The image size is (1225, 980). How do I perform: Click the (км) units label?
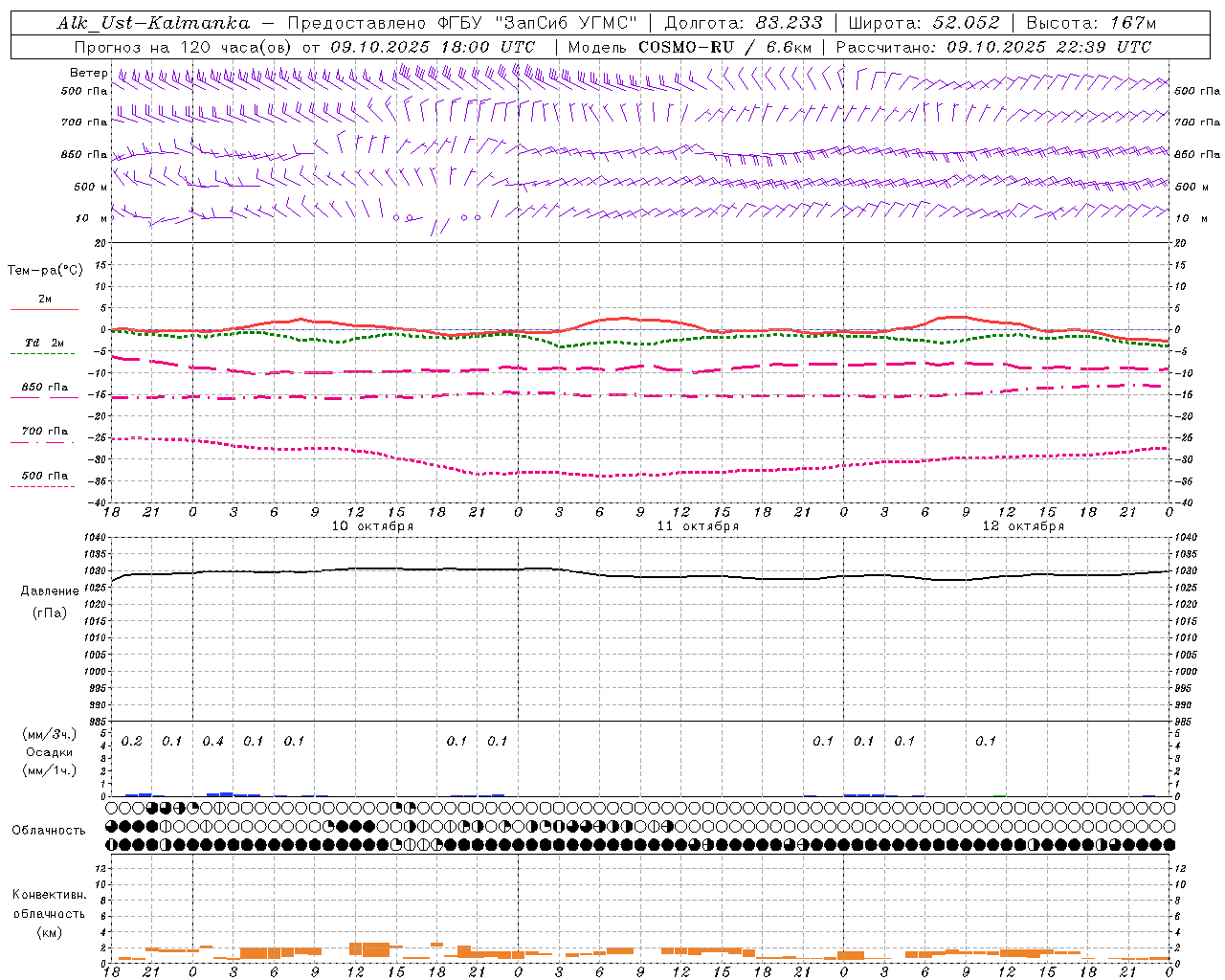(50, 932)
